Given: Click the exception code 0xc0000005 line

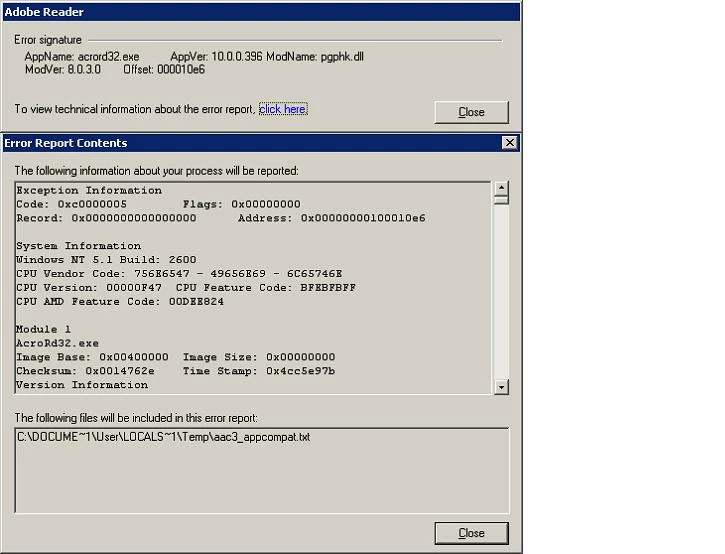Looking at the screenshot, I should [x=158, y=204].
